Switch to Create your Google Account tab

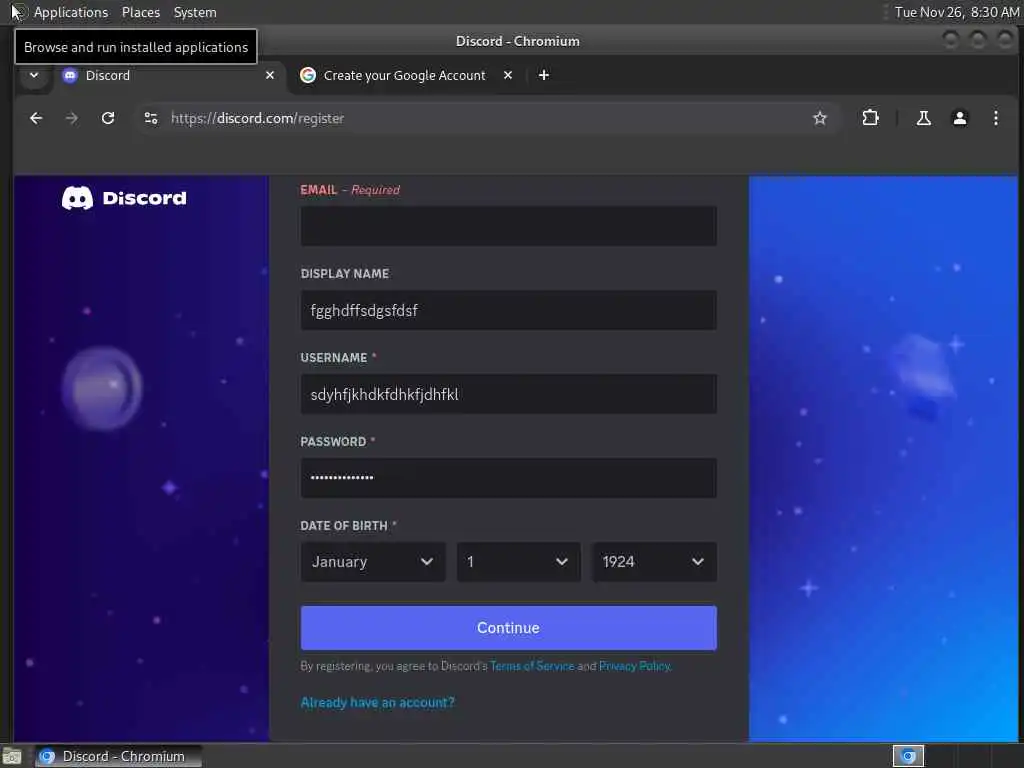[405, 75]
